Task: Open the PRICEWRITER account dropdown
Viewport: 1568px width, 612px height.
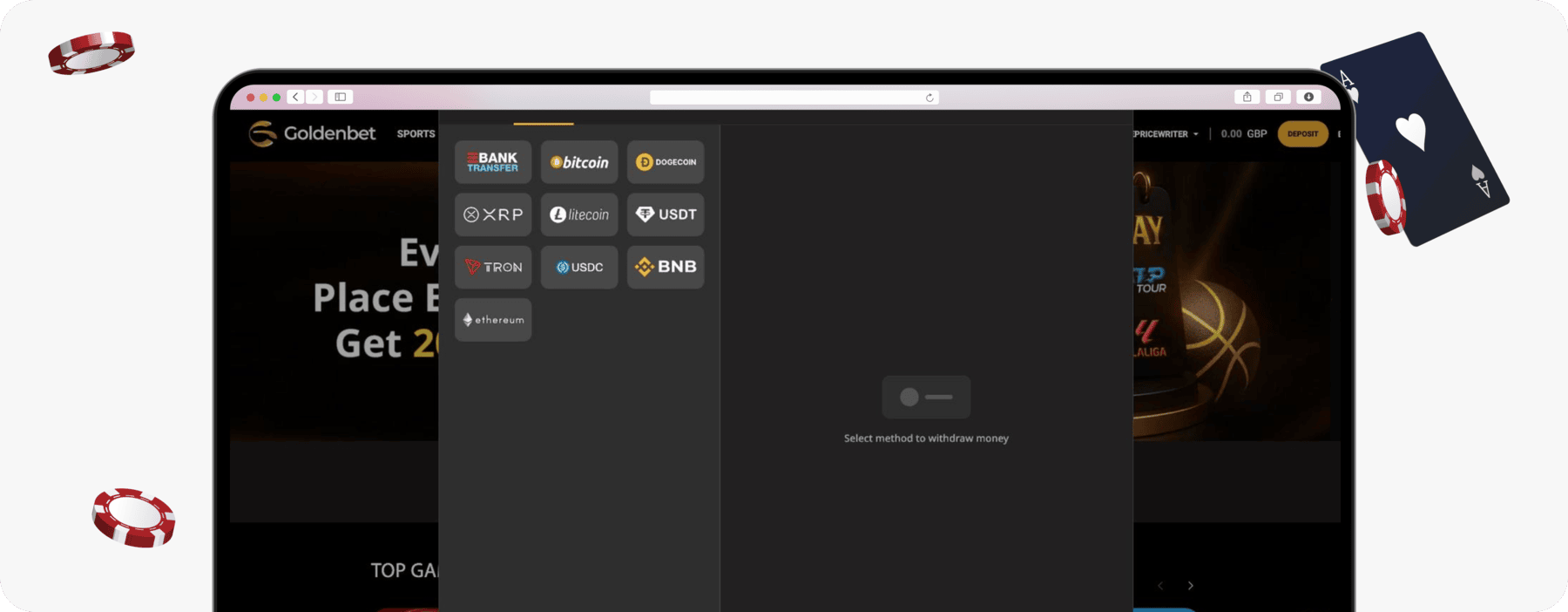Action: (x=1166, y=134)
